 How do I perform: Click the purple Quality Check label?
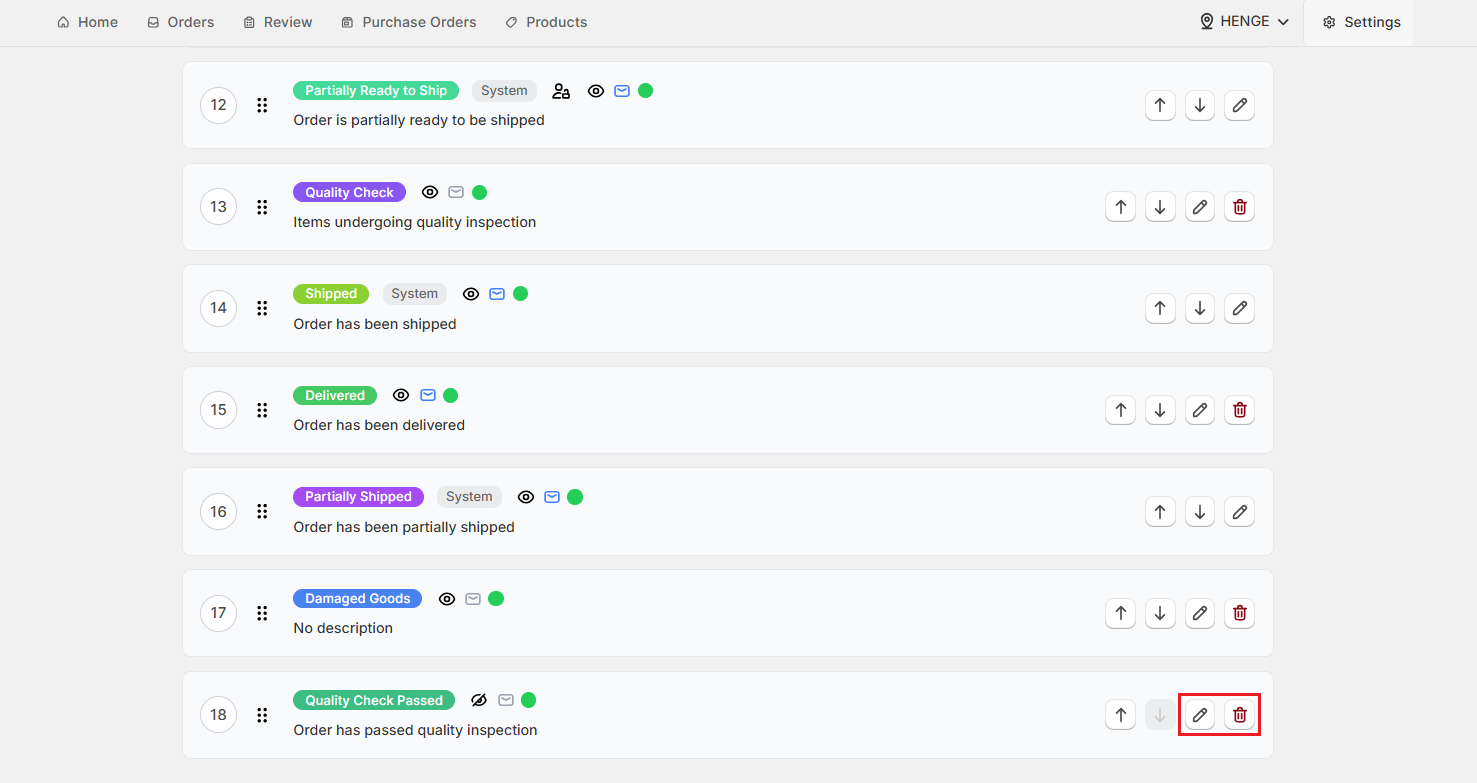pos(350,192)
